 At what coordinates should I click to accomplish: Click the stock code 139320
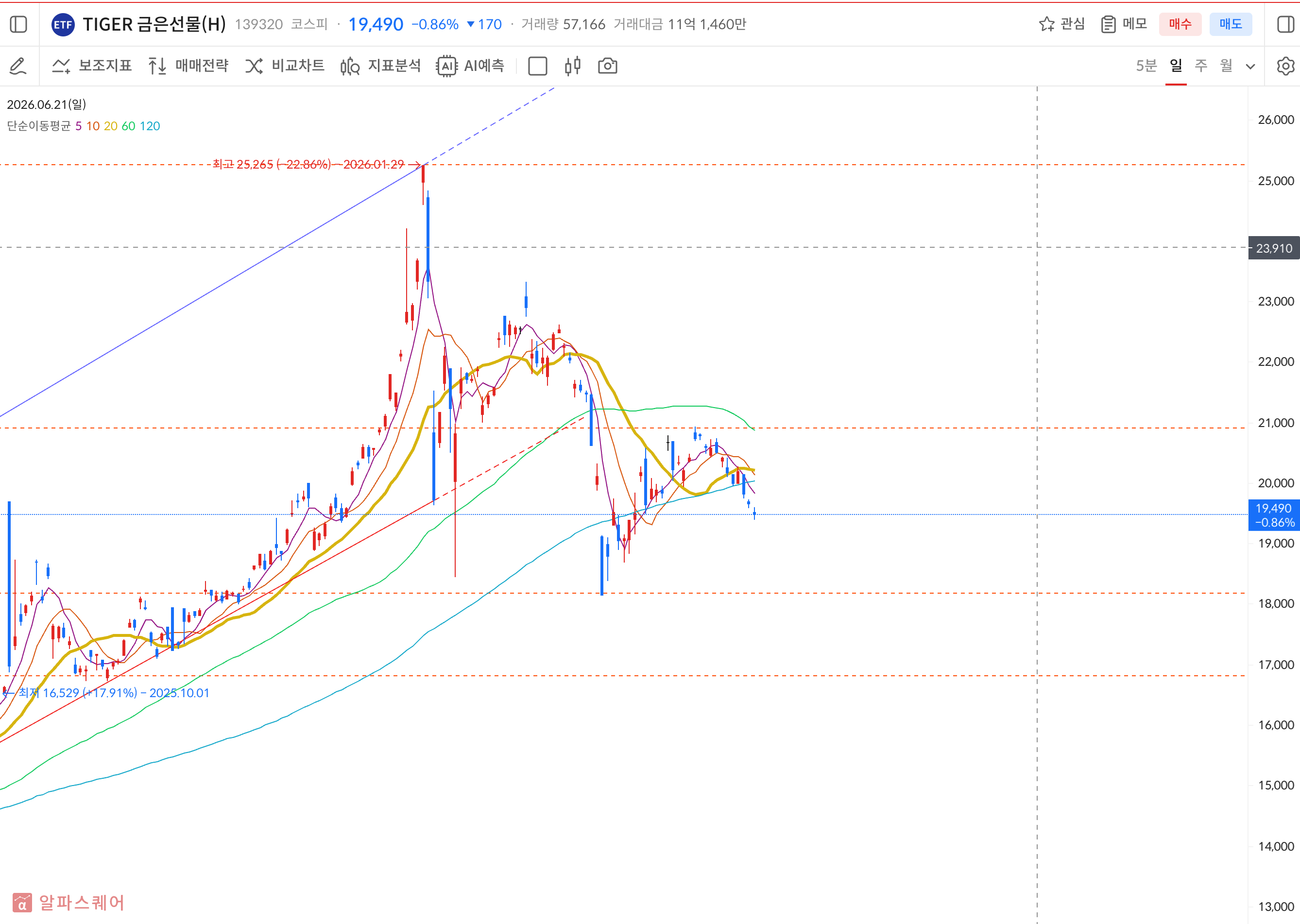point(259,24)
